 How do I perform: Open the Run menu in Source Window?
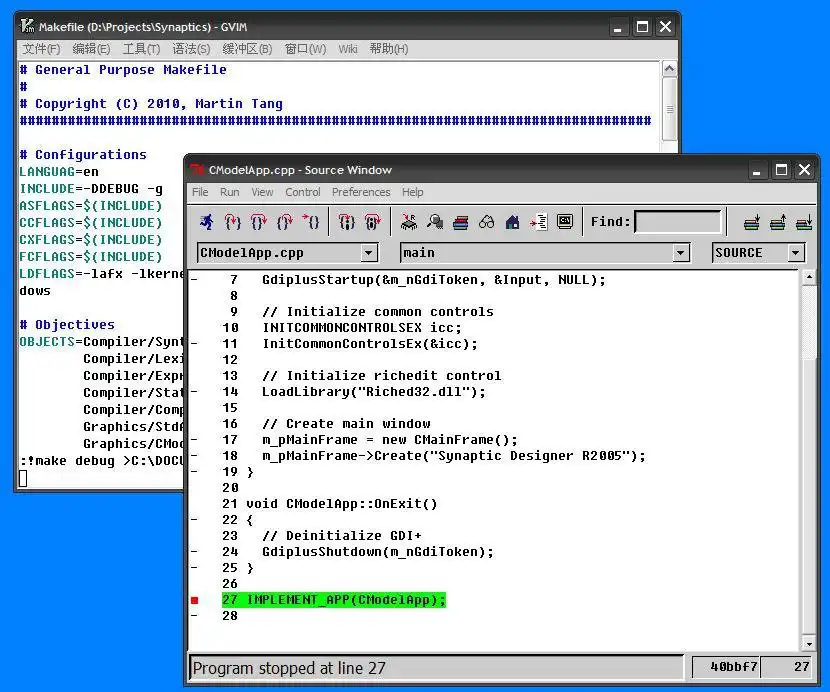(230, 192)
